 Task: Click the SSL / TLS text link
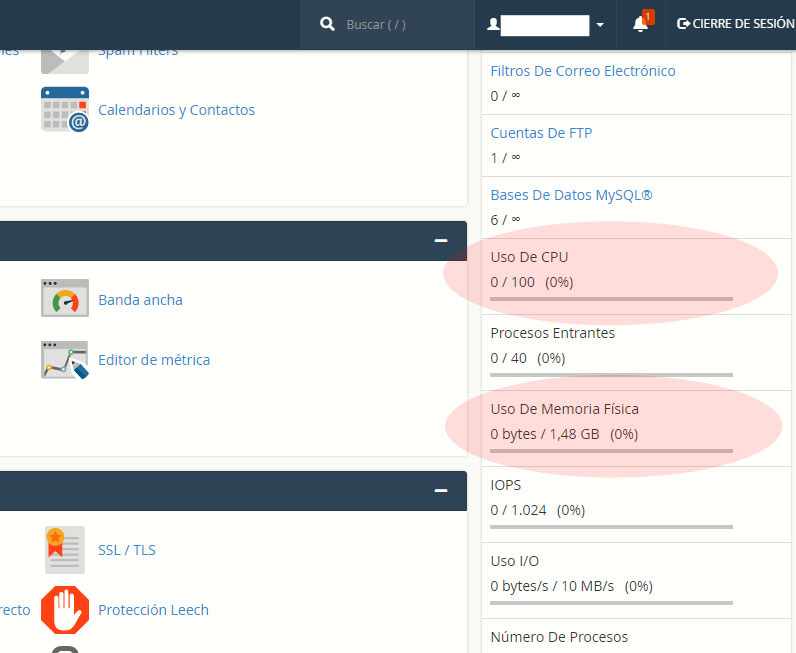coord(127,550)
